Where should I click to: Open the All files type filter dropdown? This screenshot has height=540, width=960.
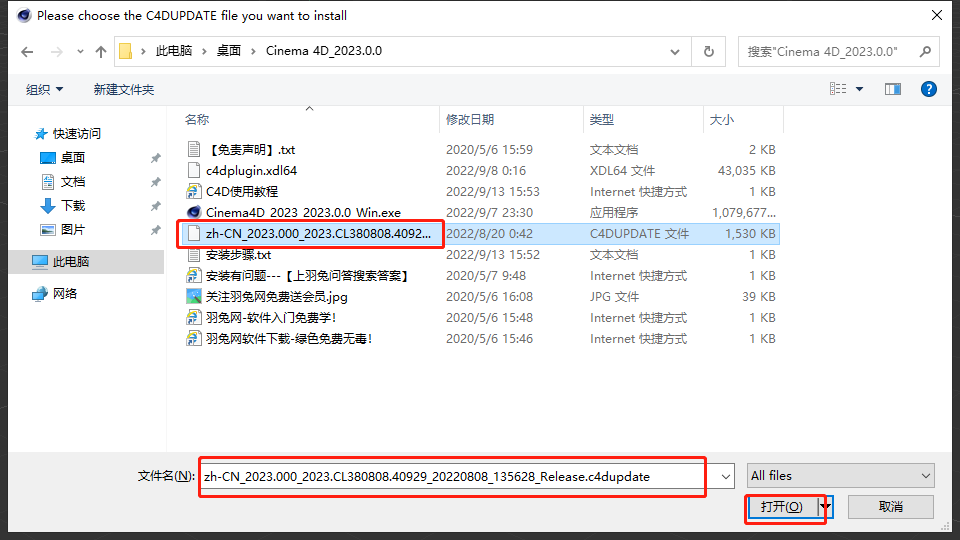841,476
